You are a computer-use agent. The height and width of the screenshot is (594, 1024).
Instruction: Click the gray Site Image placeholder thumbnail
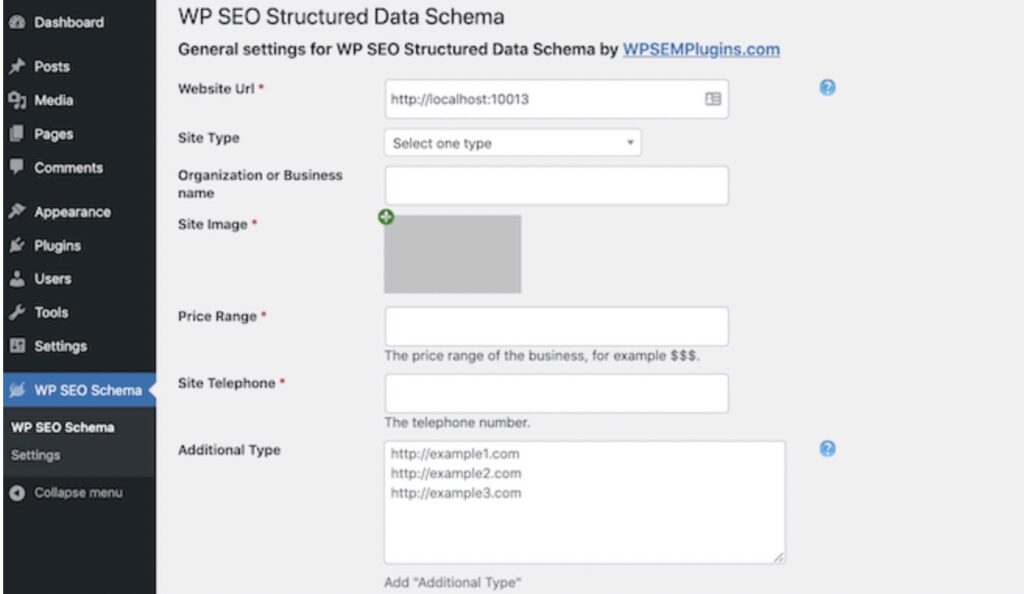pyautogui.click(x=453, y=254)
